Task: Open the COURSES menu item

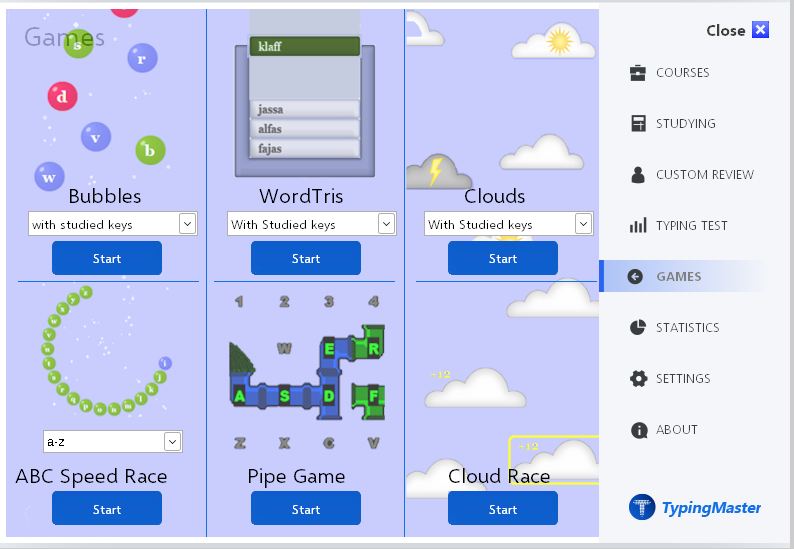Action: click(683, 73)
